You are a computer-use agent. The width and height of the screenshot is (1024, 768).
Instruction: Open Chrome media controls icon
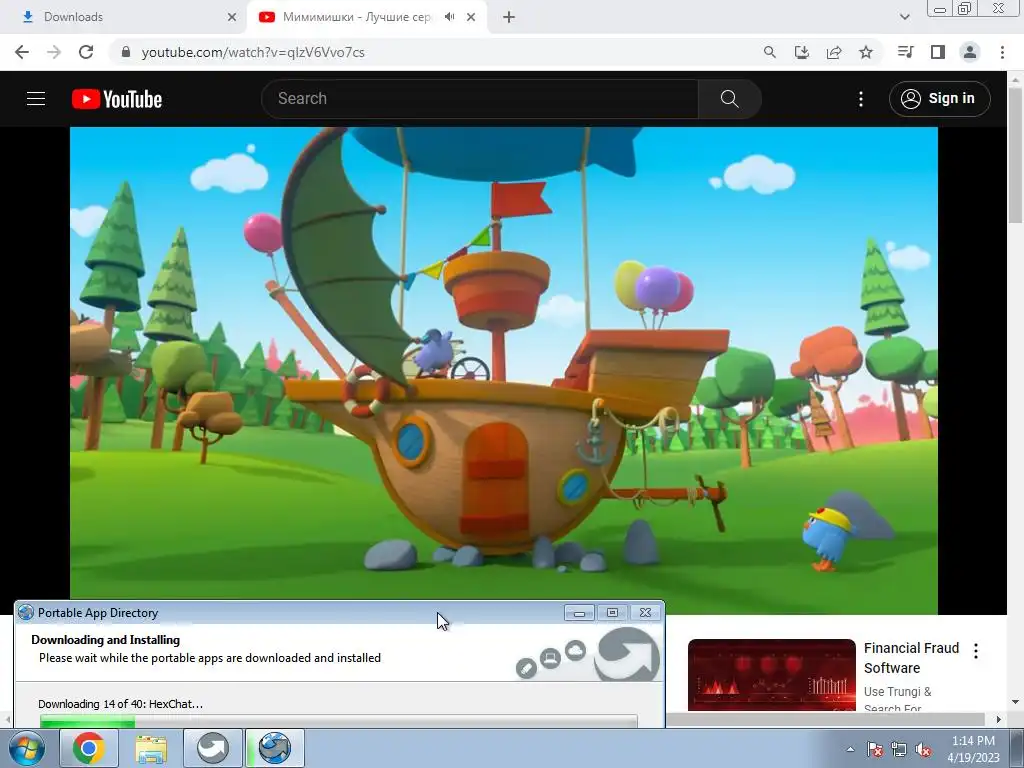pos(905,52)
